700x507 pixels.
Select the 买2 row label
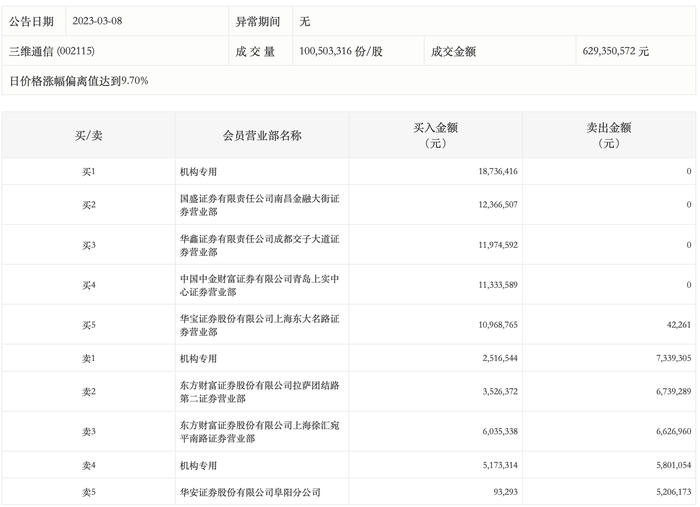pyautogui.click(x=88, y=205)
